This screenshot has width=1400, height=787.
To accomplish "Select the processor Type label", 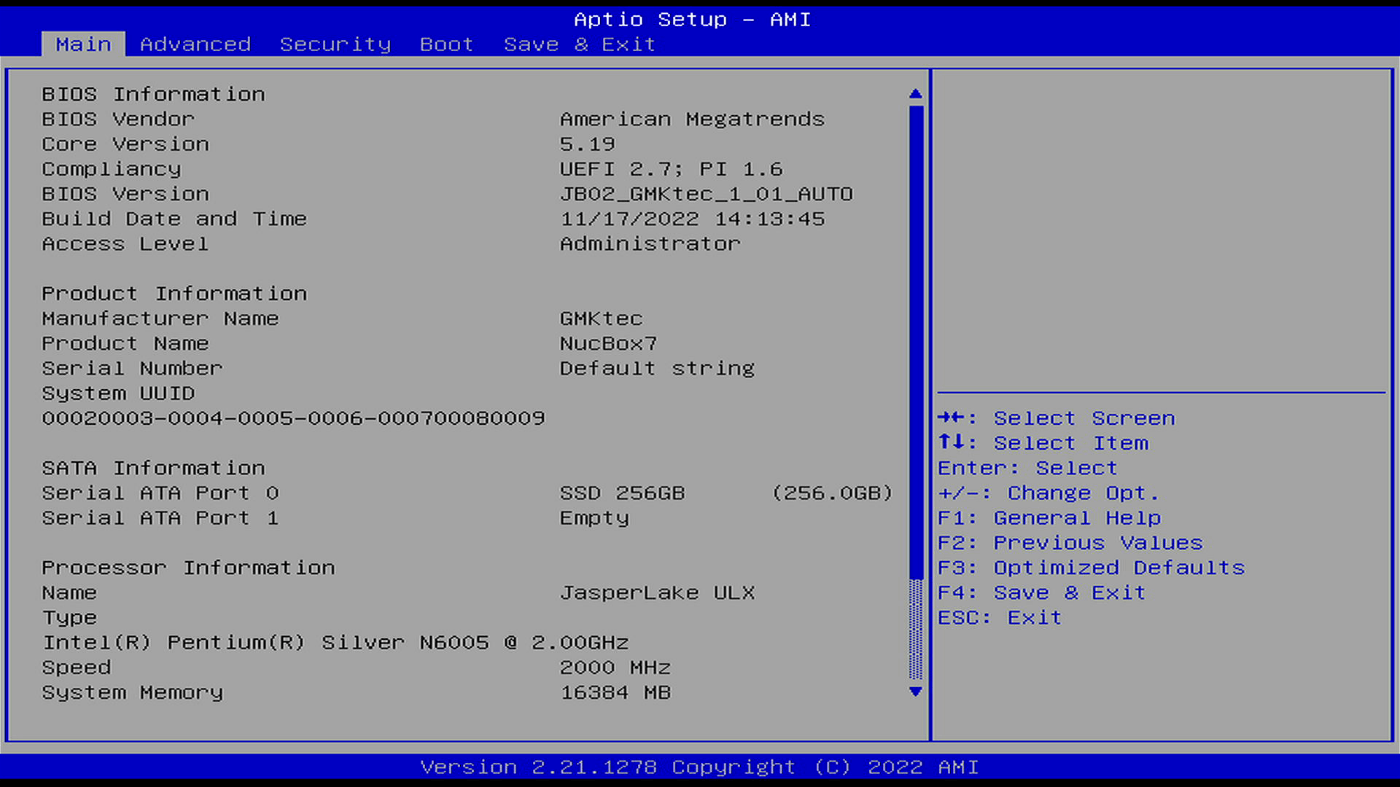I will click(69, 618).
